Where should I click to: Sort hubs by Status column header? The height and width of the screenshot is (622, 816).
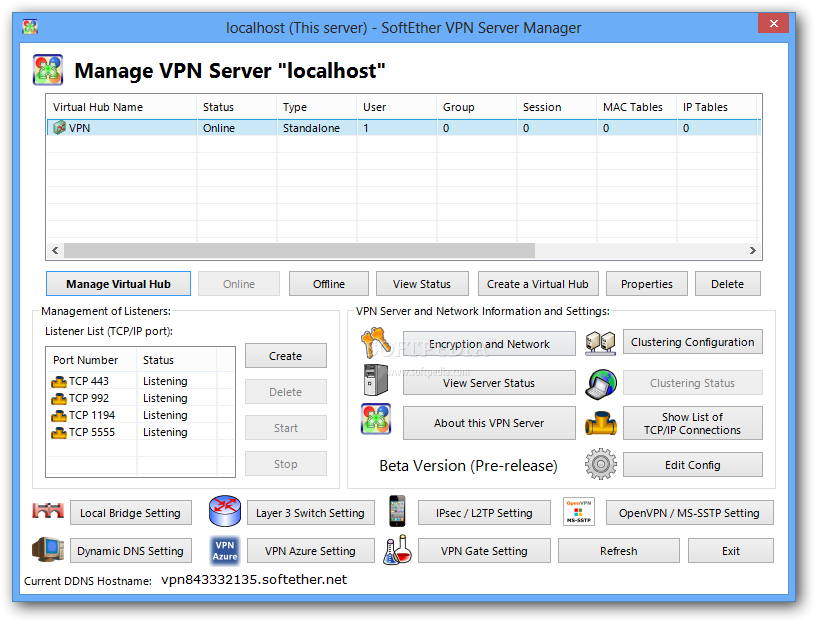[237, 107]
